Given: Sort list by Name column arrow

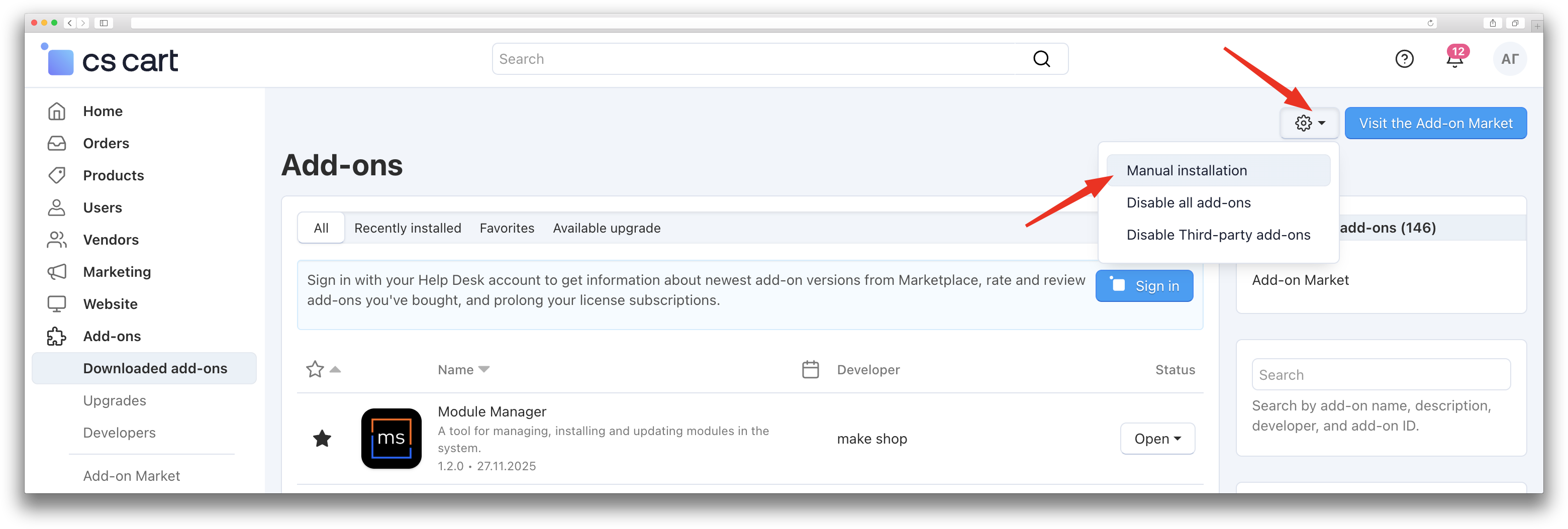Looking at the screenshot, I should tap(484, 370).
